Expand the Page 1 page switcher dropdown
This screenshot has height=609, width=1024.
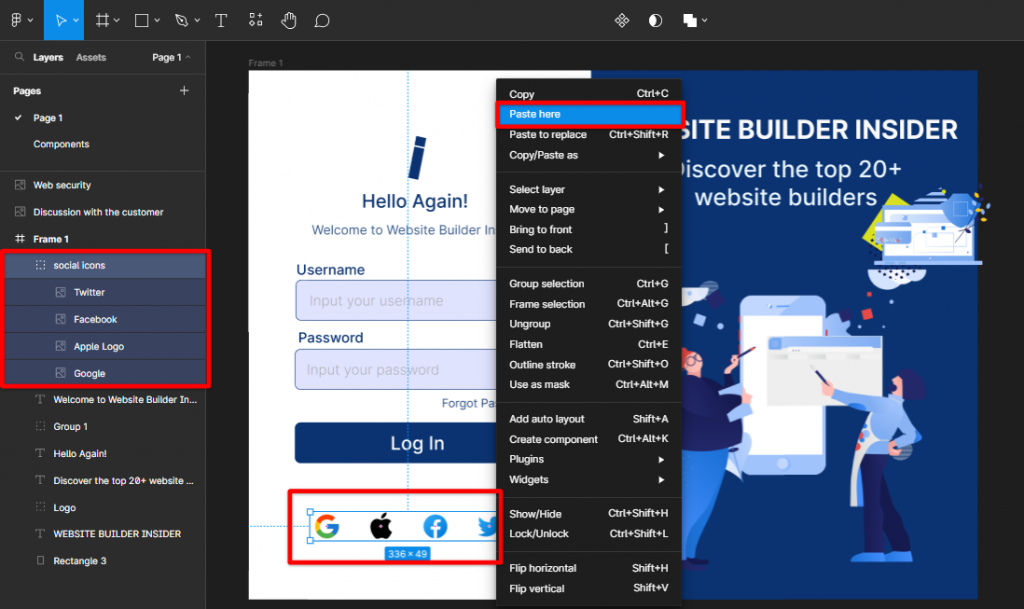point(168,57)
